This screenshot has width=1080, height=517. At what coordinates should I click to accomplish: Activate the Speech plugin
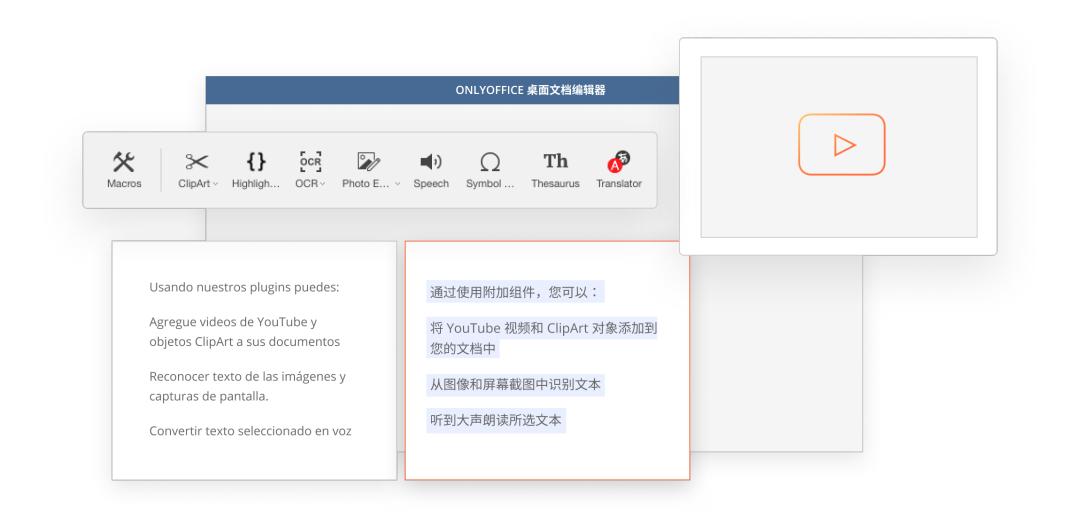coord(431,170)
